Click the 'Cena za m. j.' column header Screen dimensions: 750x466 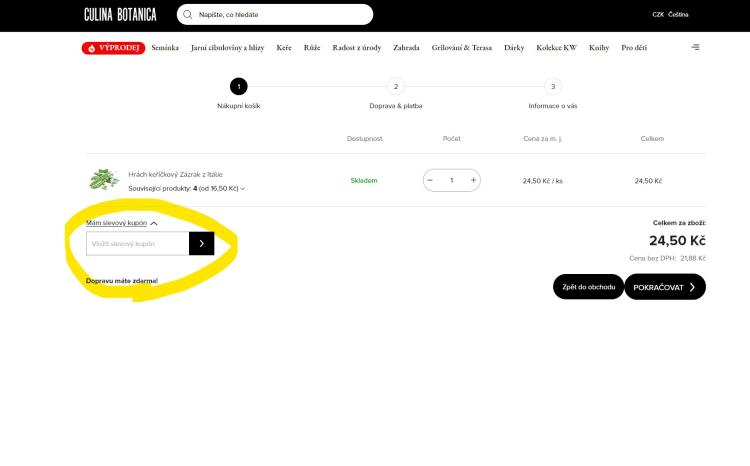click(x=542, y=139)
